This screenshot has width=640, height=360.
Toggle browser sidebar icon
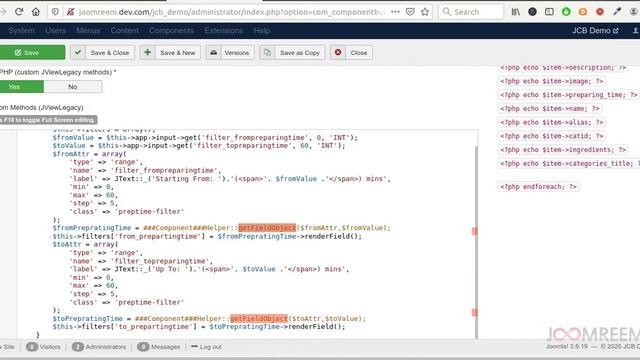click(549, 12)
